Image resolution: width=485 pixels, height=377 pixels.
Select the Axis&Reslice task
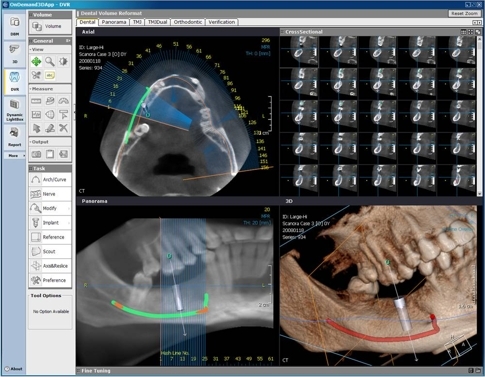50,266
